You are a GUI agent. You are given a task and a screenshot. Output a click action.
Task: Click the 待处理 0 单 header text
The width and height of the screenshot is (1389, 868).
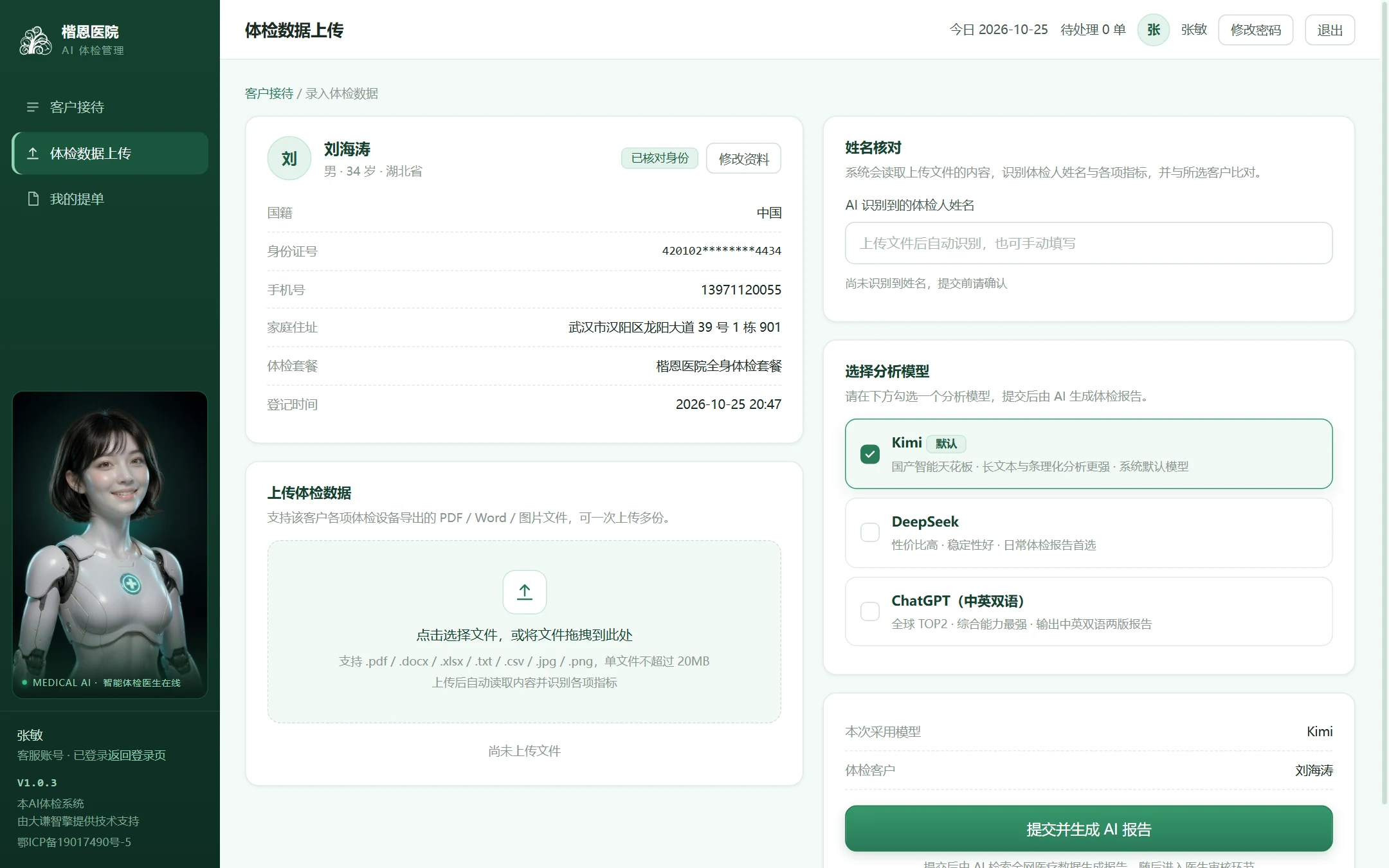1093,30
